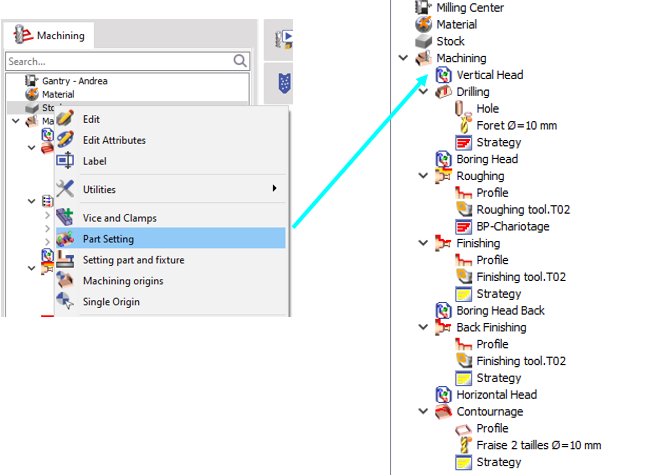Screen dimensions: 657x475
Task: Click the Boring Head Back icon
Action: [x=445, y=310]
